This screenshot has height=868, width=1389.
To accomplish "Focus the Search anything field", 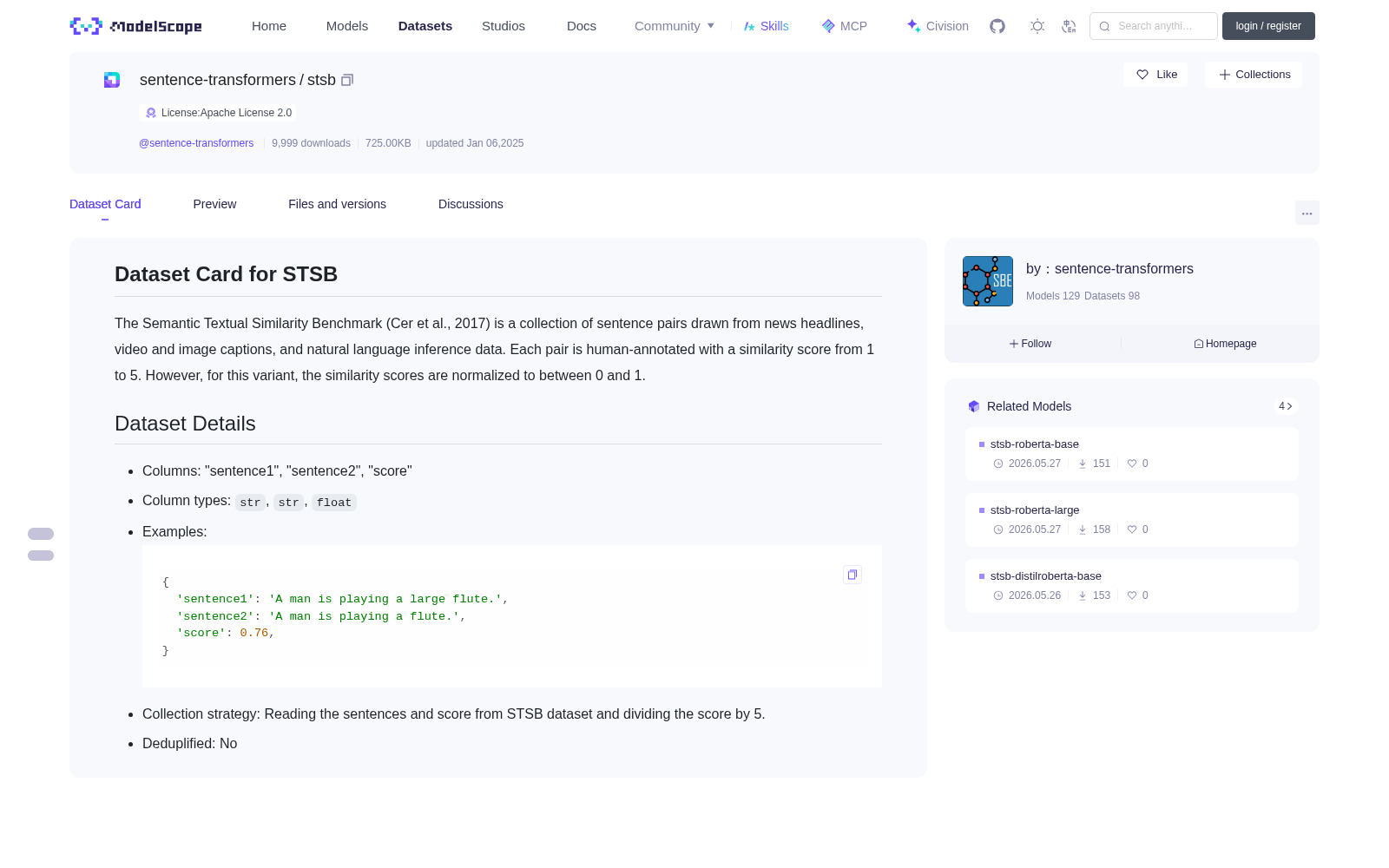I will tap(1154, 26).
